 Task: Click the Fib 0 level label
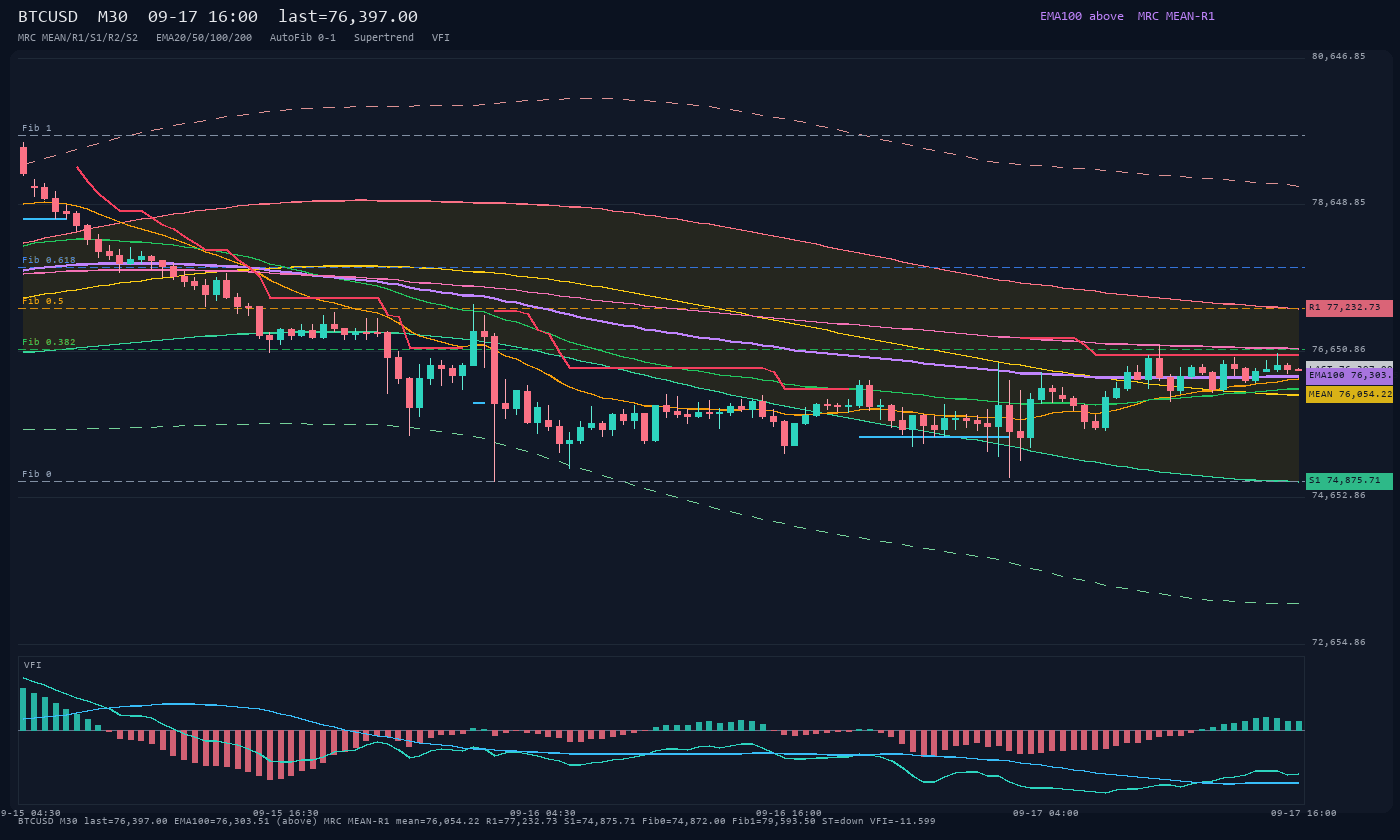[x=37, y=474]
